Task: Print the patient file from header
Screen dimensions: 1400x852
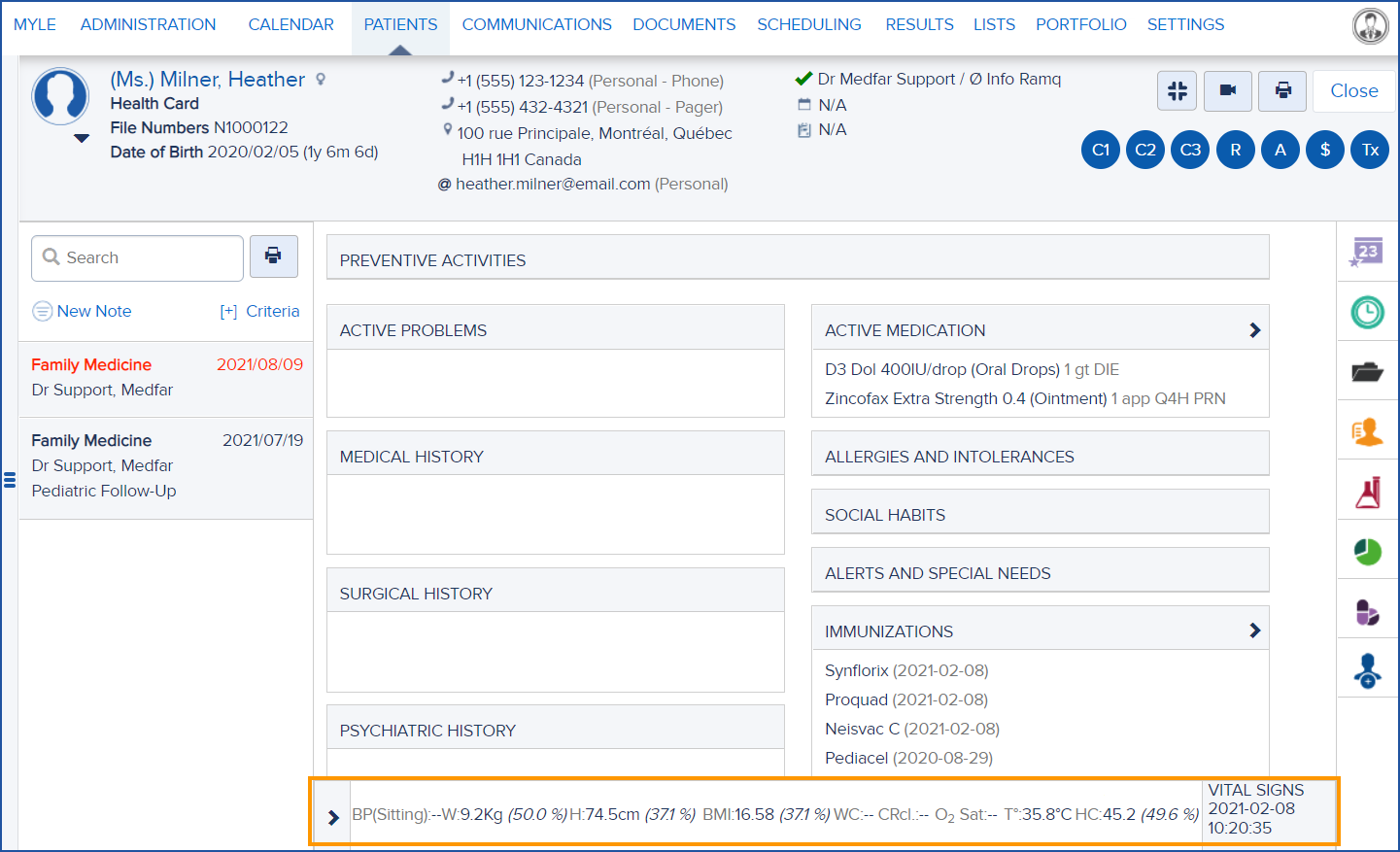Action: [x=1282, y=90]
